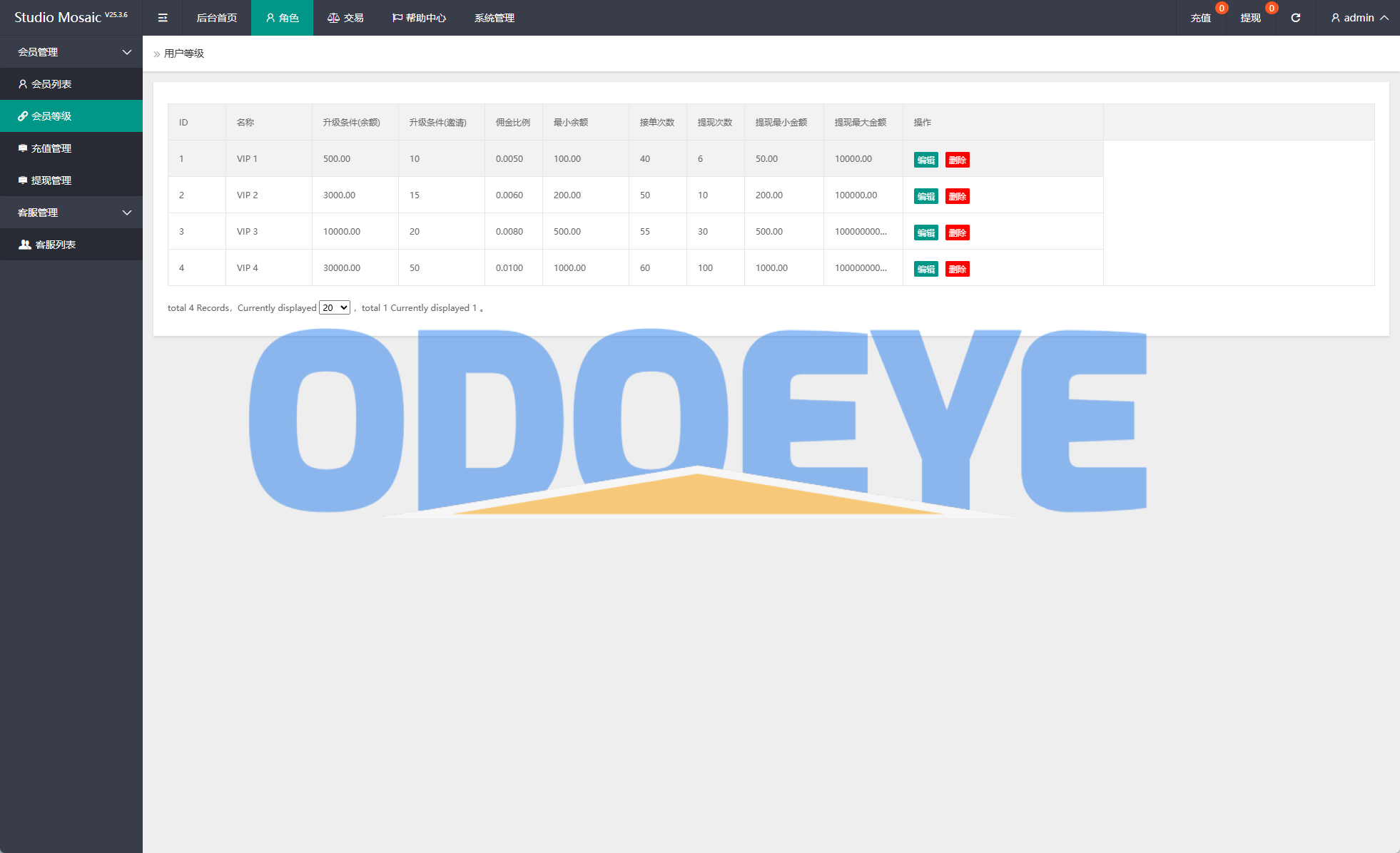Go to 系统管理 top menu
The width and height of the screenshot is (1400, 853).
coord(494,18)
